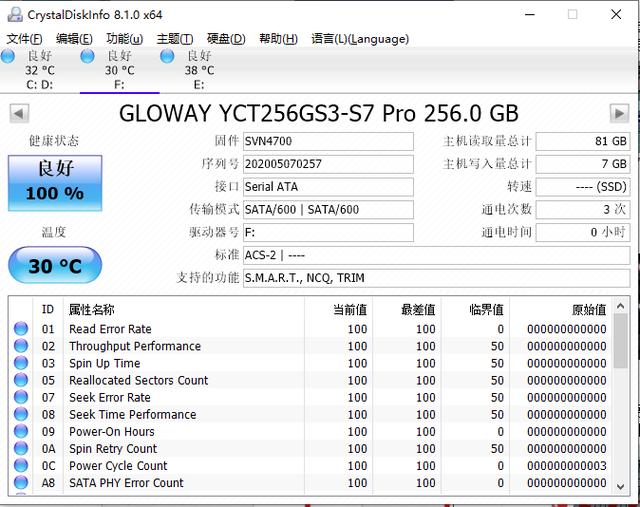This screenshot has height=507, width=640.
Task: Select the E: disk tab at 38 °C
Action: [x=199, y=70]
